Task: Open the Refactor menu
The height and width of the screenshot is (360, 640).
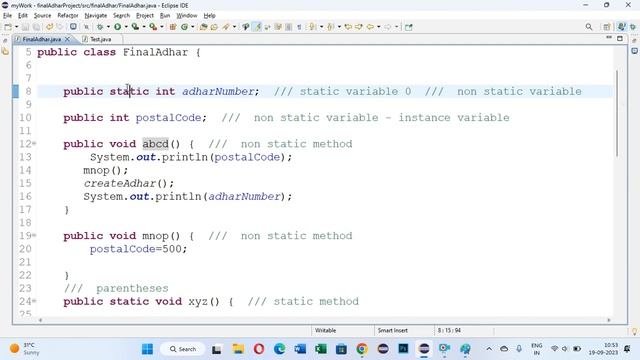Action: [68, 16]
